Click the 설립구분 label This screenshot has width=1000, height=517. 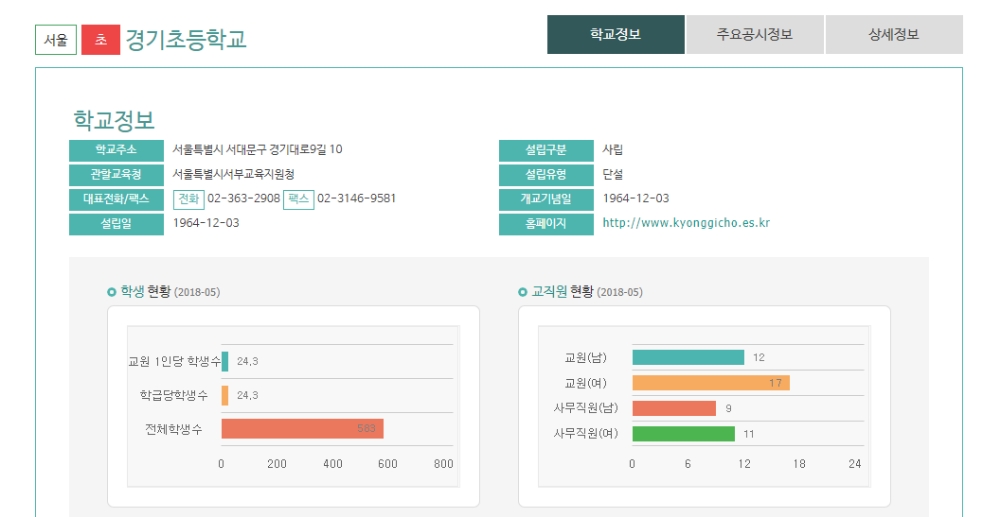pos(546,150)
